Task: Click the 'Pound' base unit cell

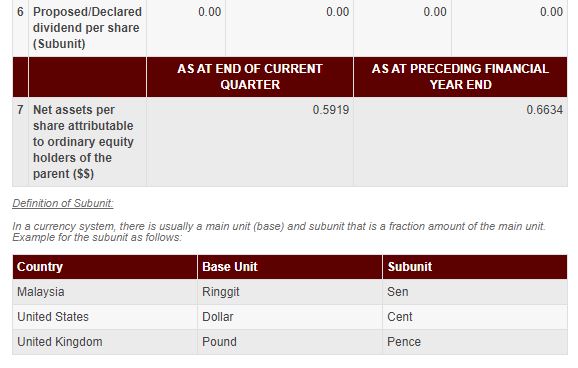Action: [290, 342]
